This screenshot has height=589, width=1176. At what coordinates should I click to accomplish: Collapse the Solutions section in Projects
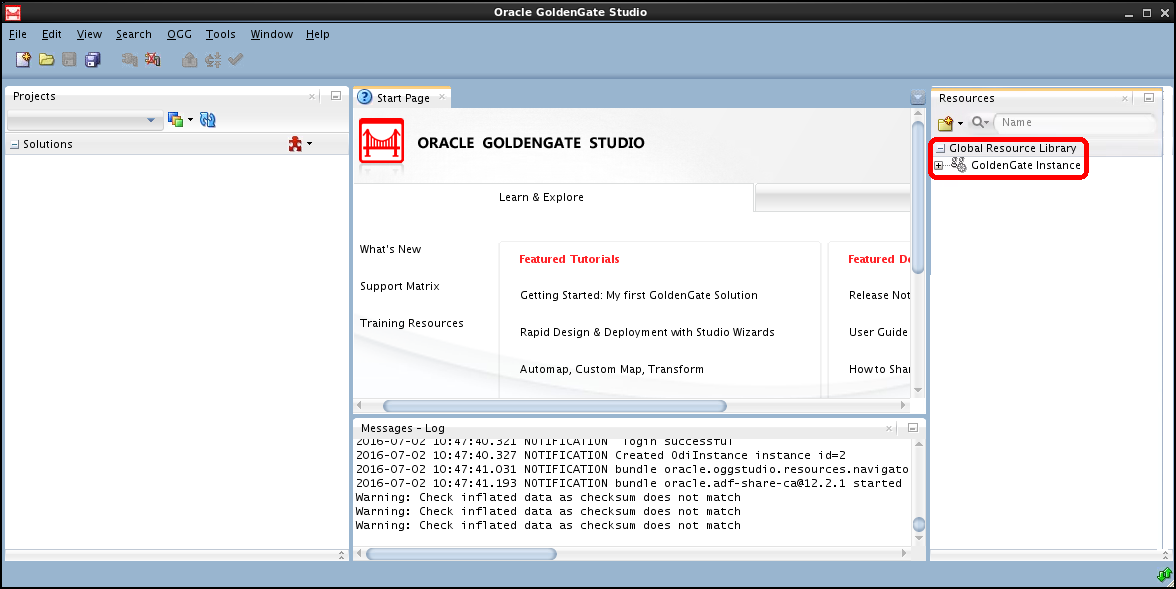pyautogui.click(x=12, y=143)
